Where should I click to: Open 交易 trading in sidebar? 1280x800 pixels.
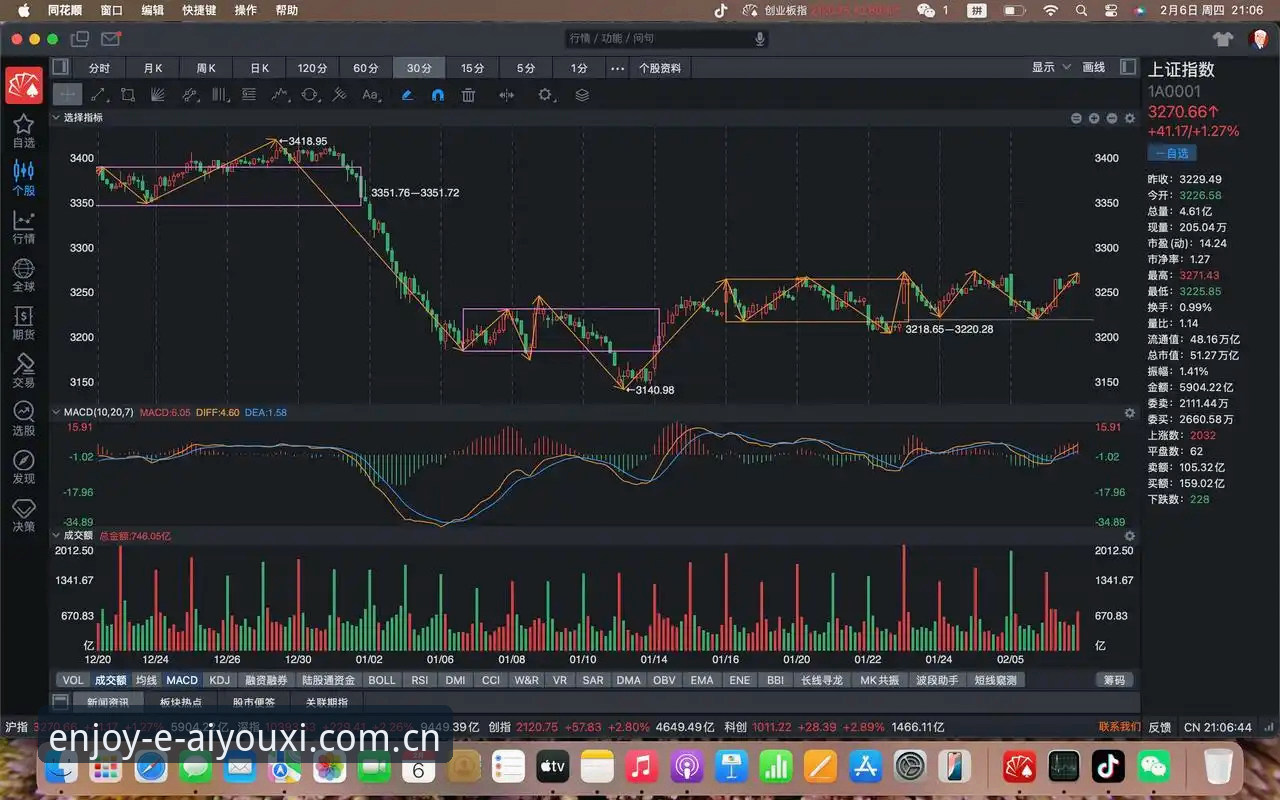click(23, 371)
